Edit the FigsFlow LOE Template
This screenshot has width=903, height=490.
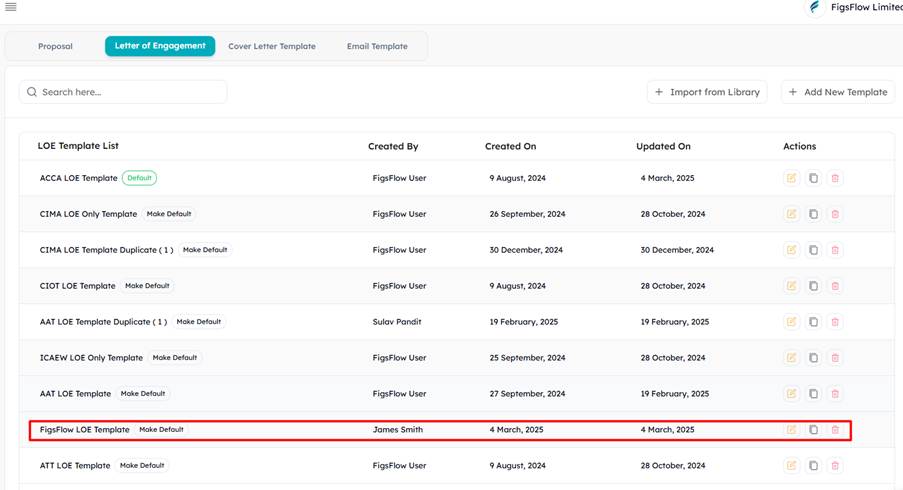pyautogui.click(x=791, y=430)
